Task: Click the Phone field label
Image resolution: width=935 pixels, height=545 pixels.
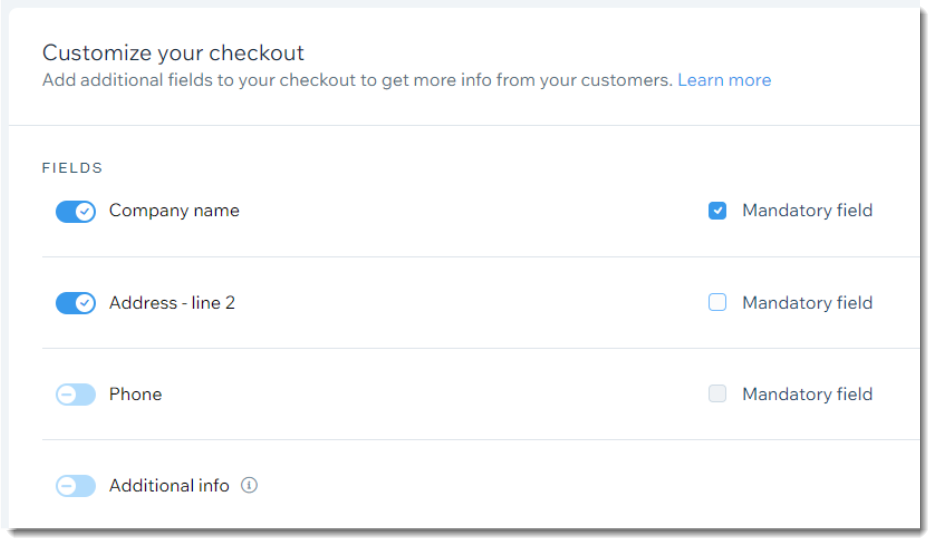Action: pyautogui.click(x=135, y=394)
